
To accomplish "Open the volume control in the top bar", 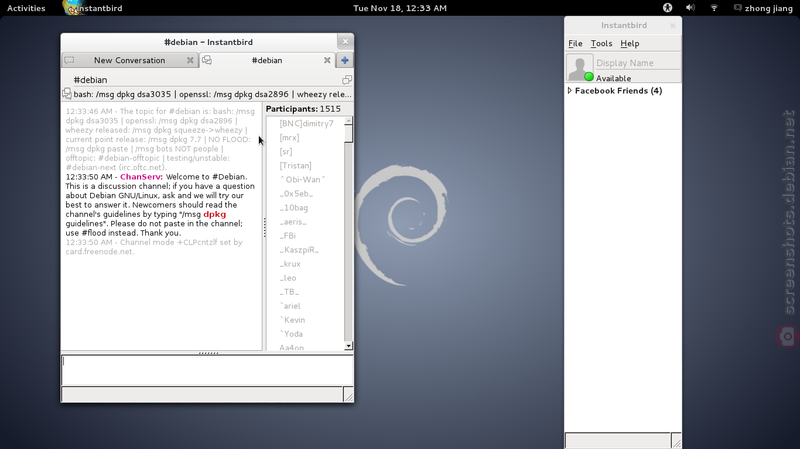I will (x=690, y=8).
